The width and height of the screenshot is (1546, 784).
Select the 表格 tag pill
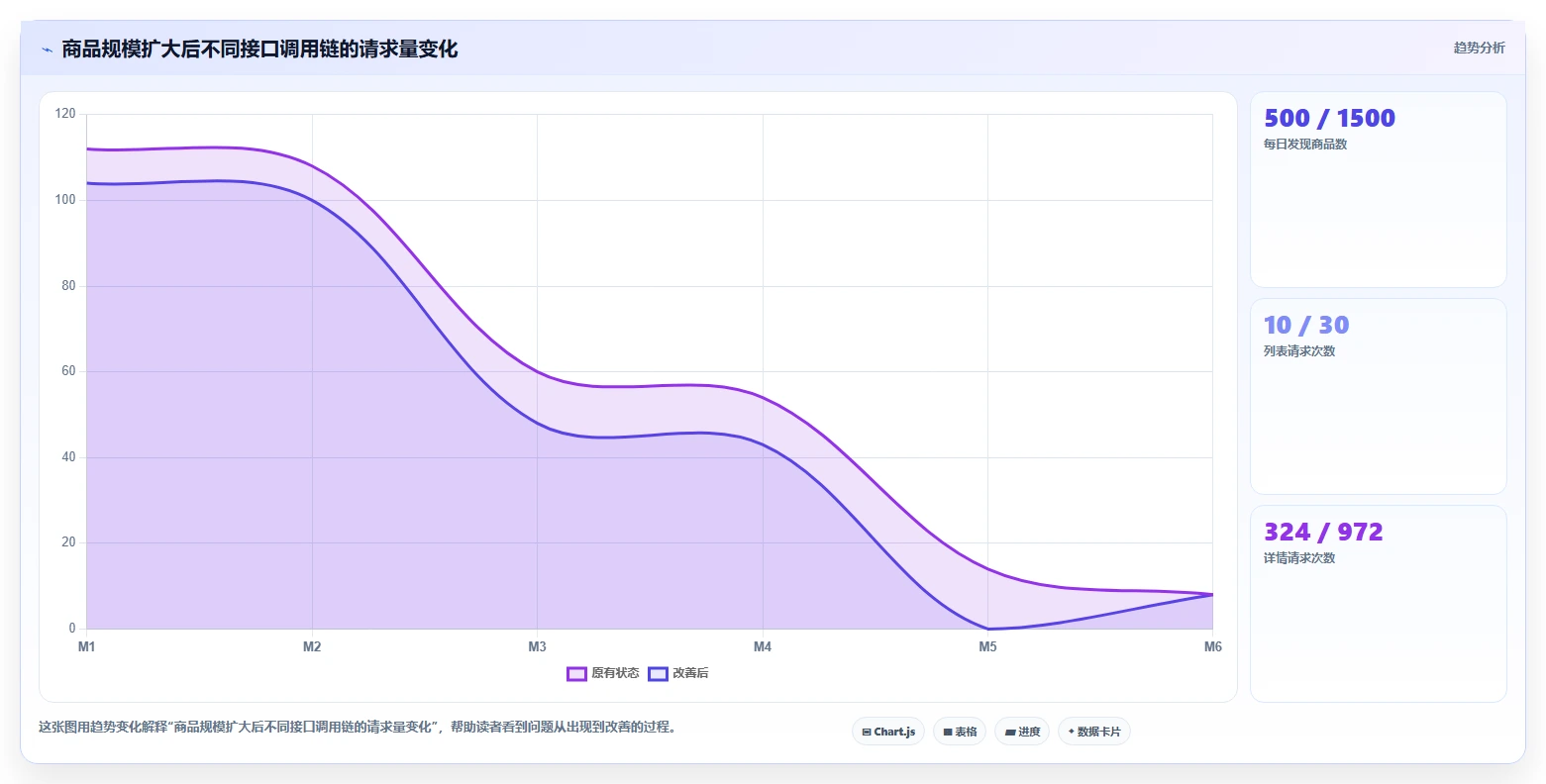(960, 732)
